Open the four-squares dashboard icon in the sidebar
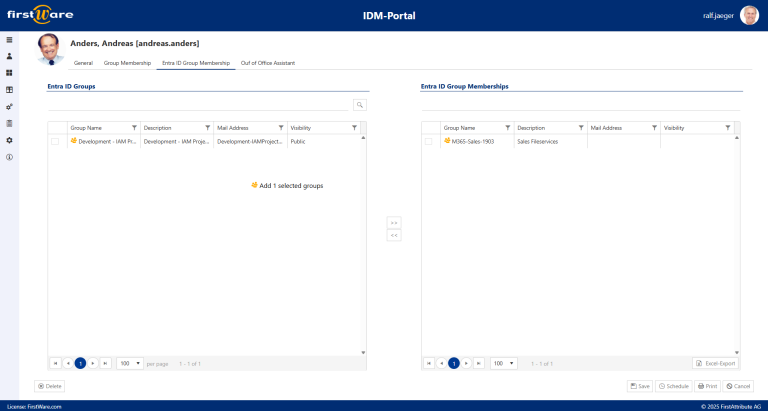This screenshot has height=411, width=768. tap(9, 73)
